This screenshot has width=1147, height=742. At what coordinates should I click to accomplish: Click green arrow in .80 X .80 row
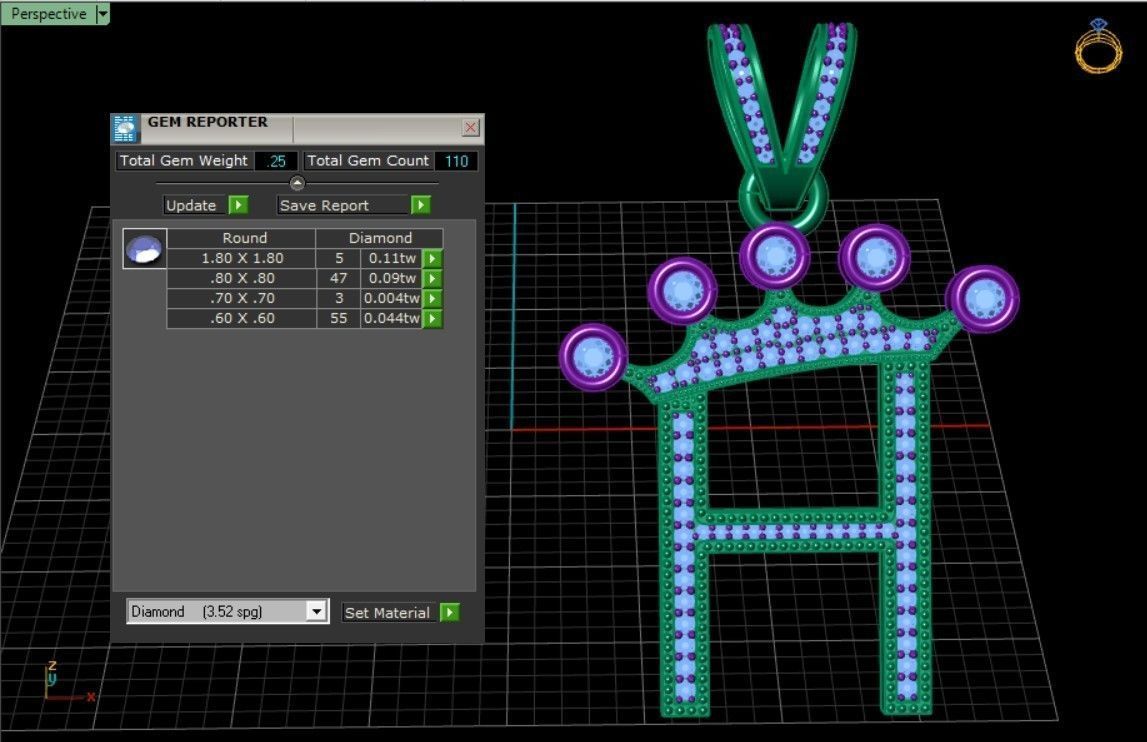click(433, 278)
